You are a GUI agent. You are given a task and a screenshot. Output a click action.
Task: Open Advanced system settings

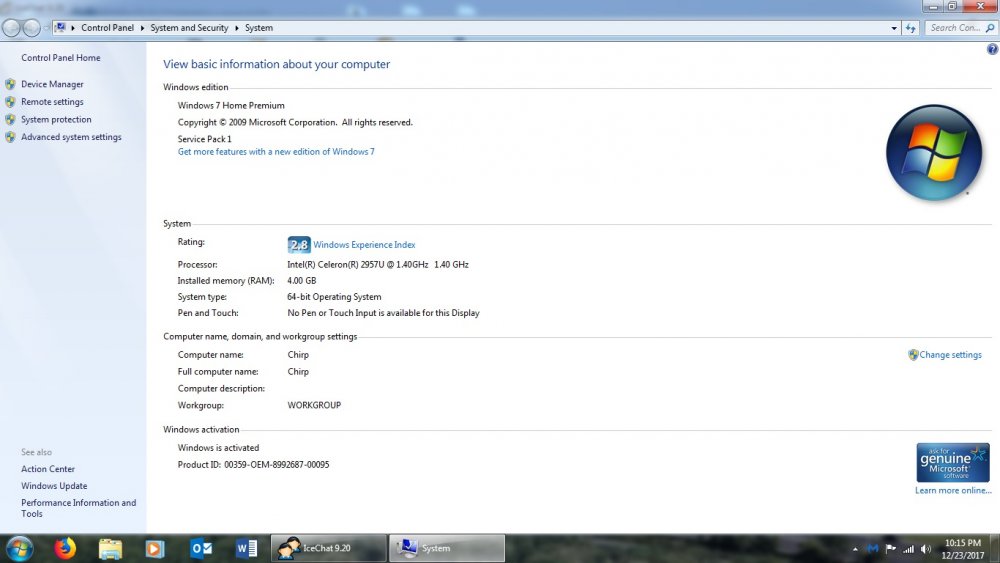pyautogui.click(x=71, y=136)
